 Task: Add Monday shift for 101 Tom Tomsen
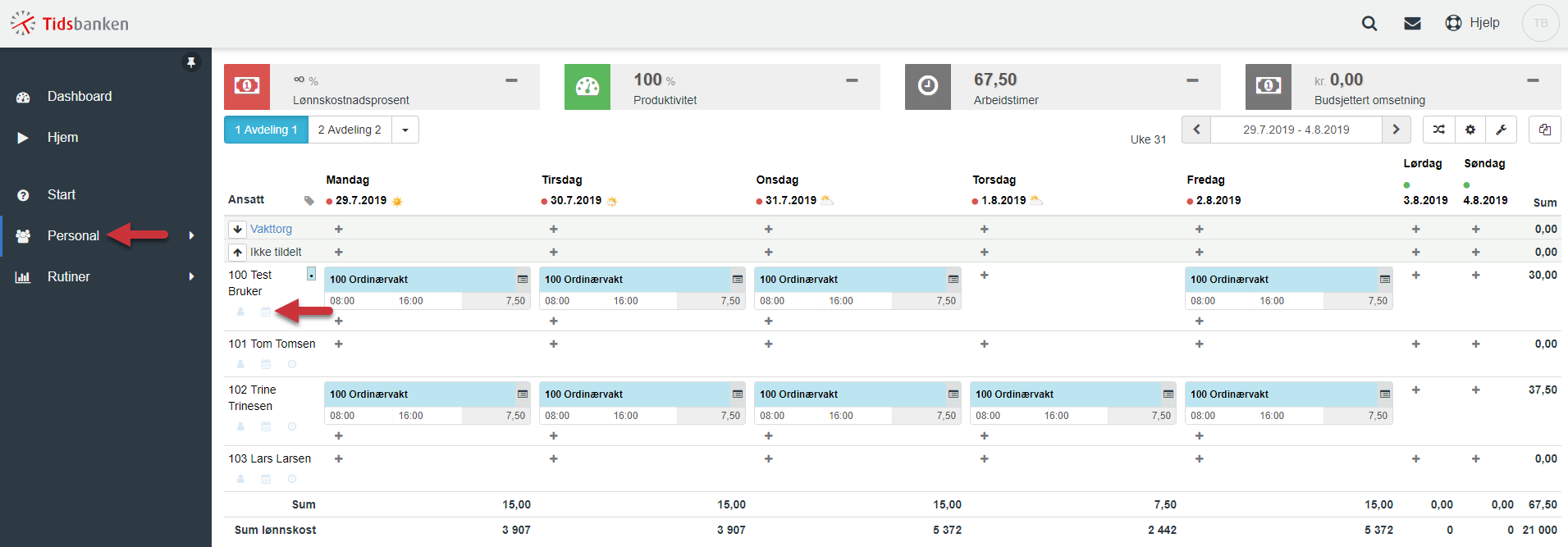[339, 344]
